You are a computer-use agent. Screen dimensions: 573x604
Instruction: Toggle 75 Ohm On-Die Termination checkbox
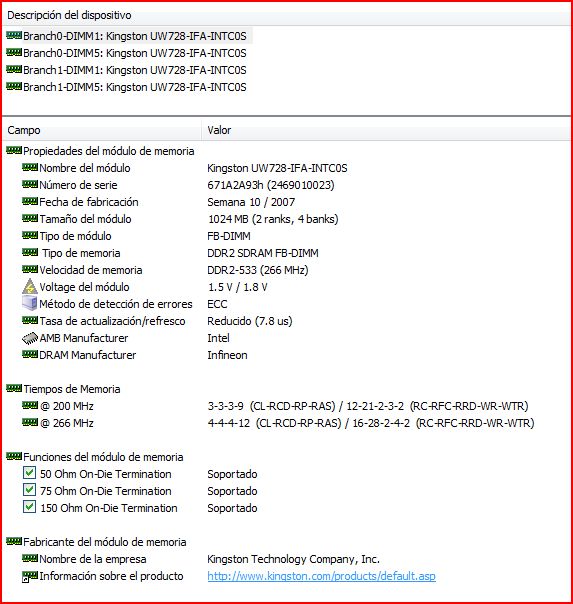tap(29, 490)
